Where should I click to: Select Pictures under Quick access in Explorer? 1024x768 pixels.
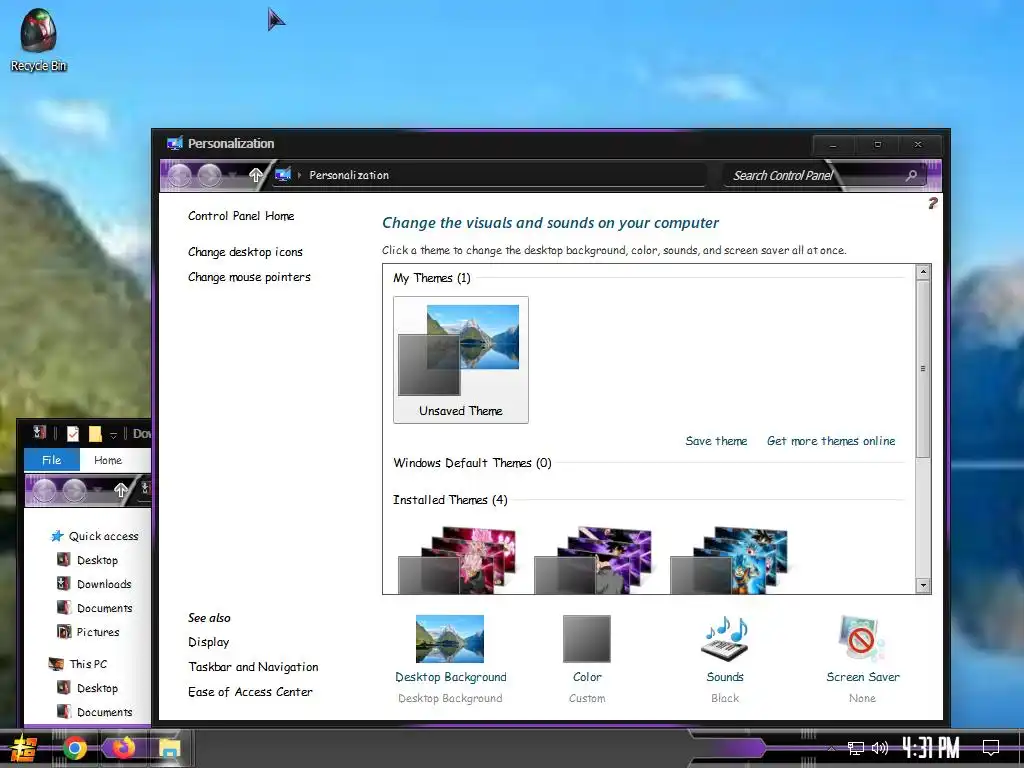97,632
